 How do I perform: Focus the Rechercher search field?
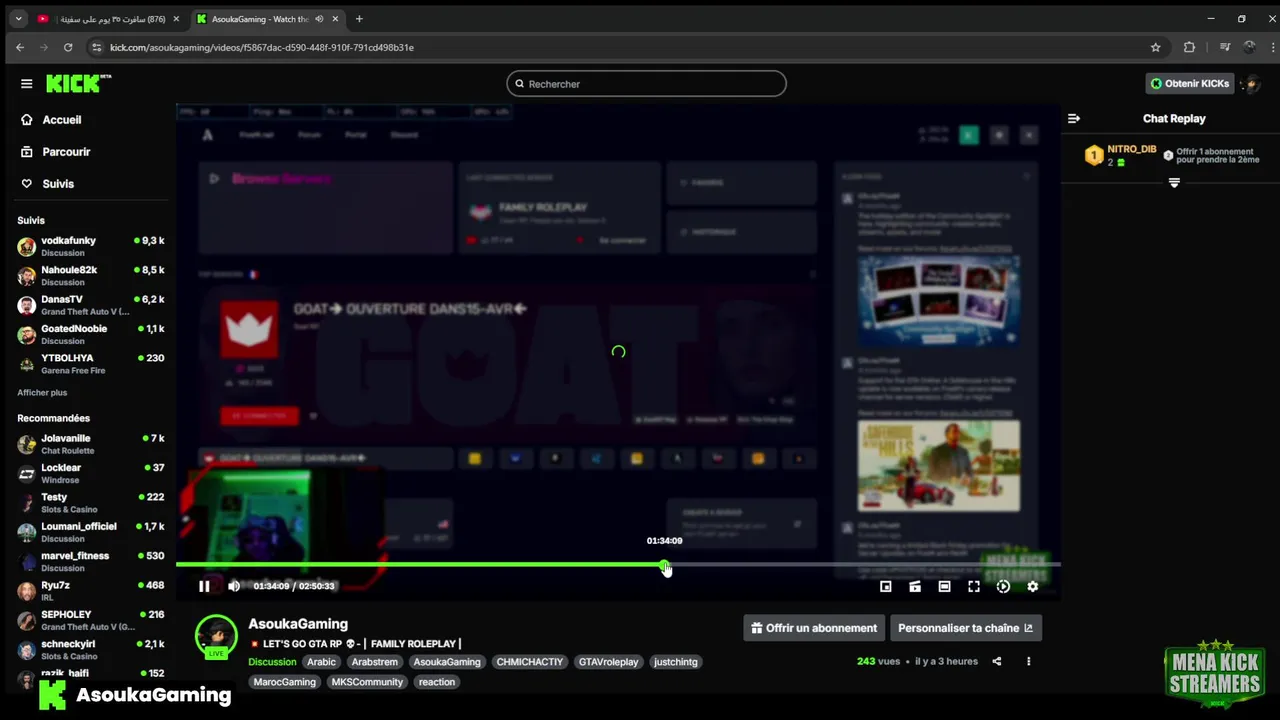[x=646, y=84]
